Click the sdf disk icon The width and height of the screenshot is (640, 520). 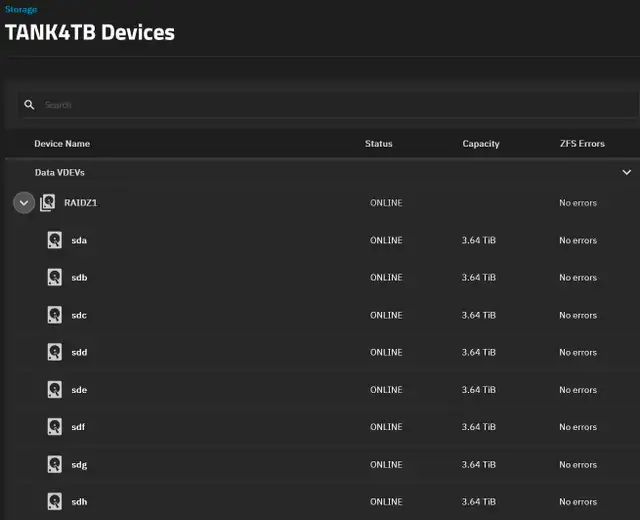click(54, 427)
